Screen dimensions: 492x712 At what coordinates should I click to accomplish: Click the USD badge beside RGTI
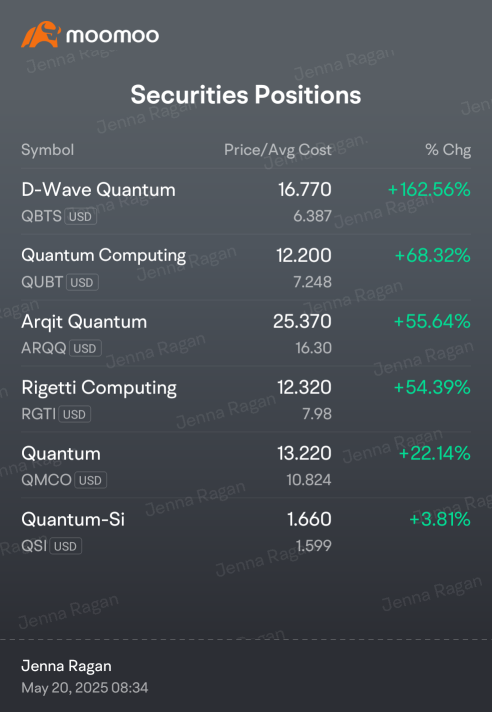pyautogui.click(x=74, y=414)
